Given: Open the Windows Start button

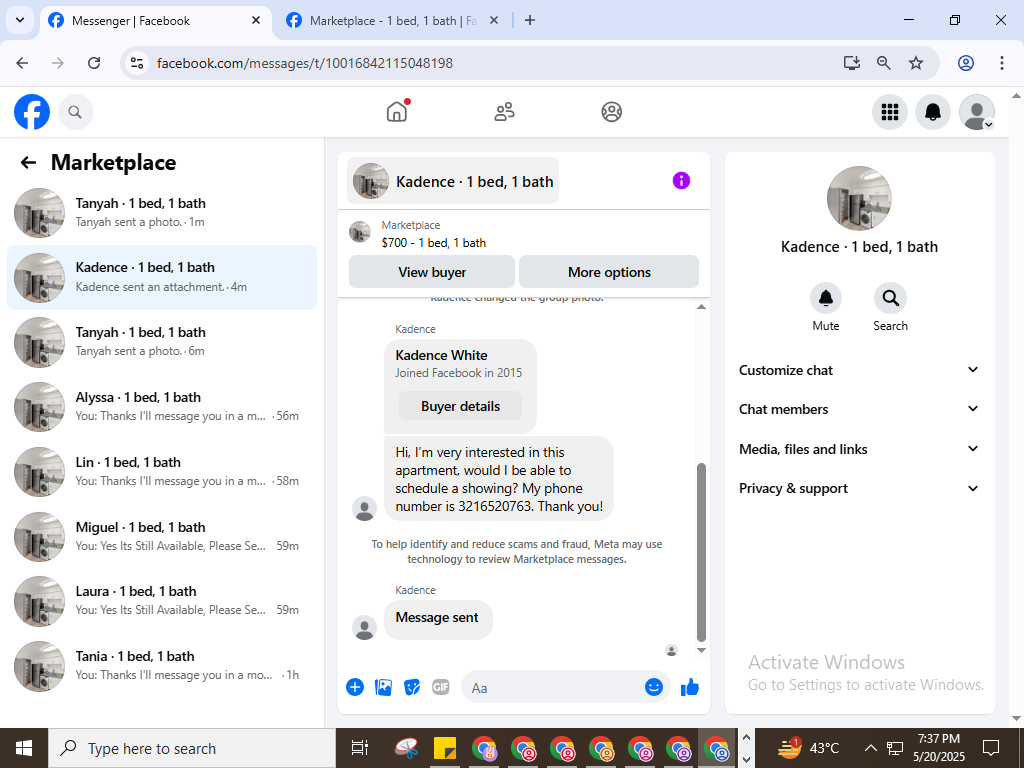Looking at the screenshot, I should (x=24, y=748).
